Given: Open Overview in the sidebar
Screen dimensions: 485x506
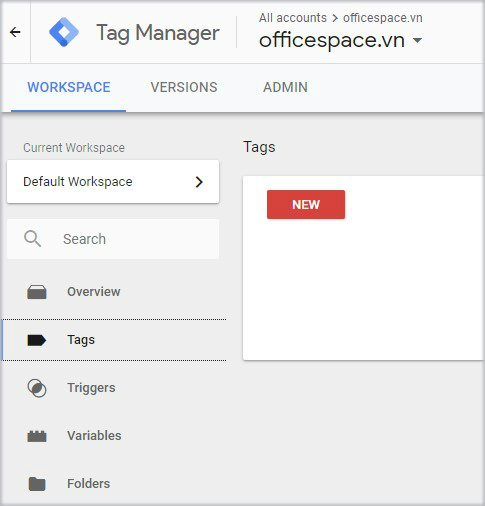Looking at the screenshot, I should 114,292.
